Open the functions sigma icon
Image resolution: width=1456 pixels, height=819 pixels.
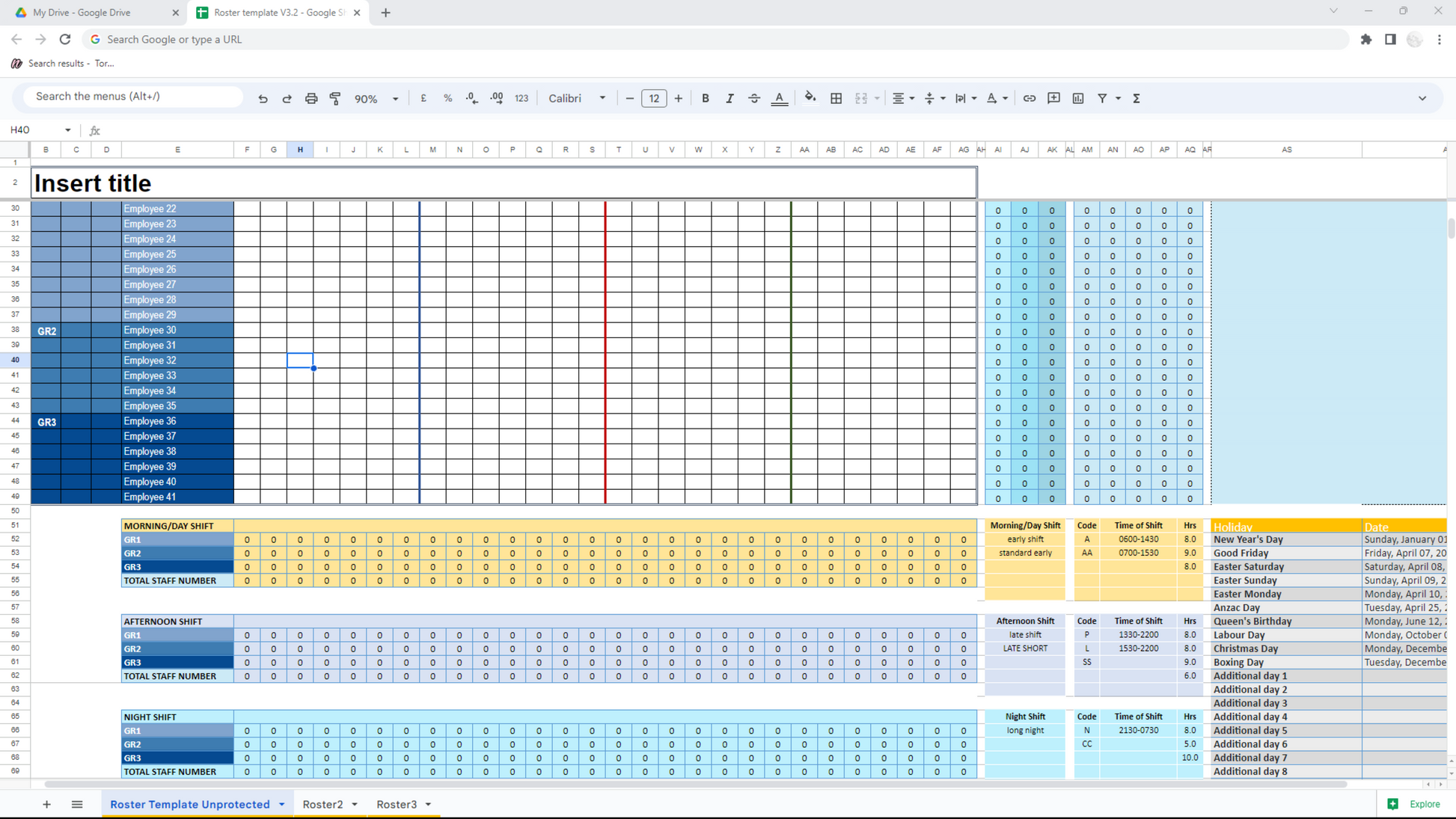[x=1137, y=99]
